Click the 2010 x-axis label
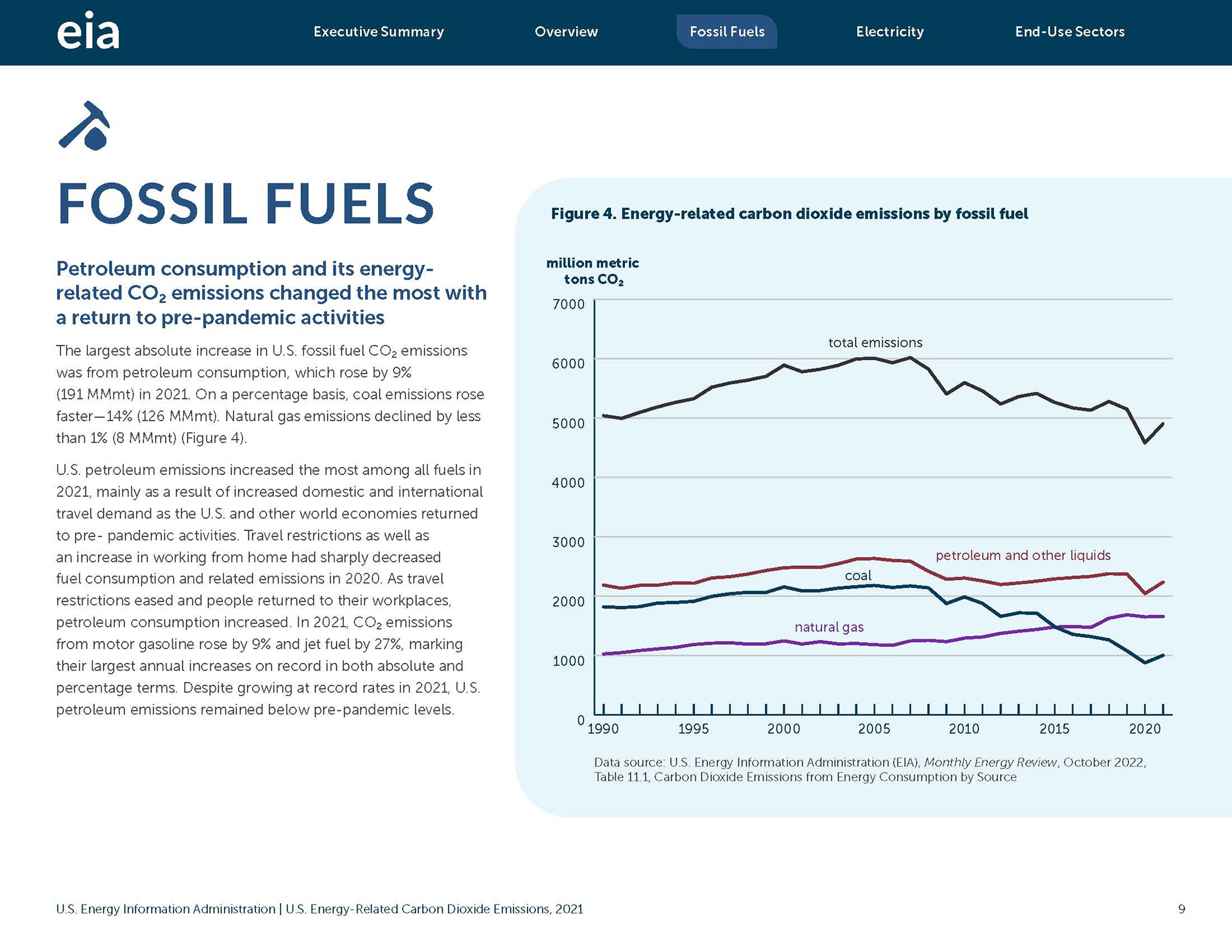The height and width of the screenshot is (952, 1232). point(964,729)
